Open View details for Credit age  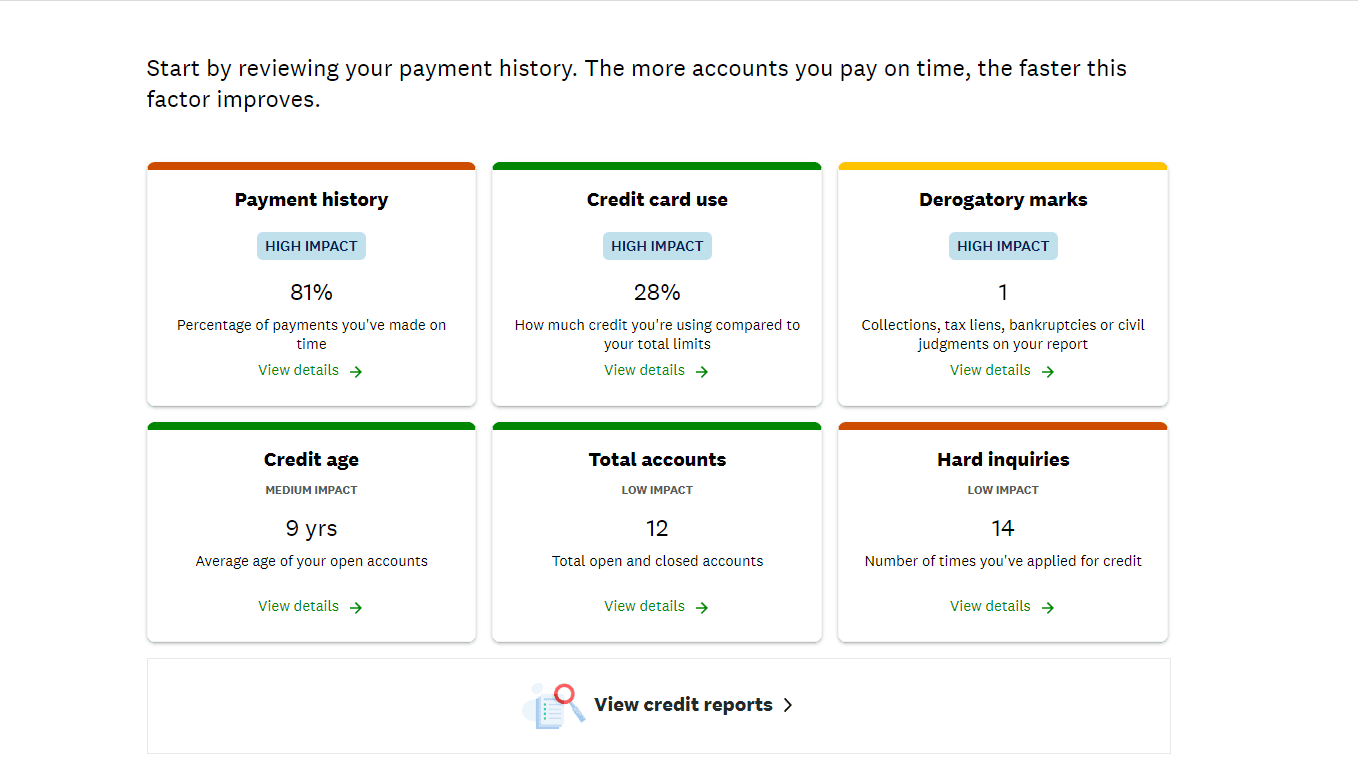point(299,606)
